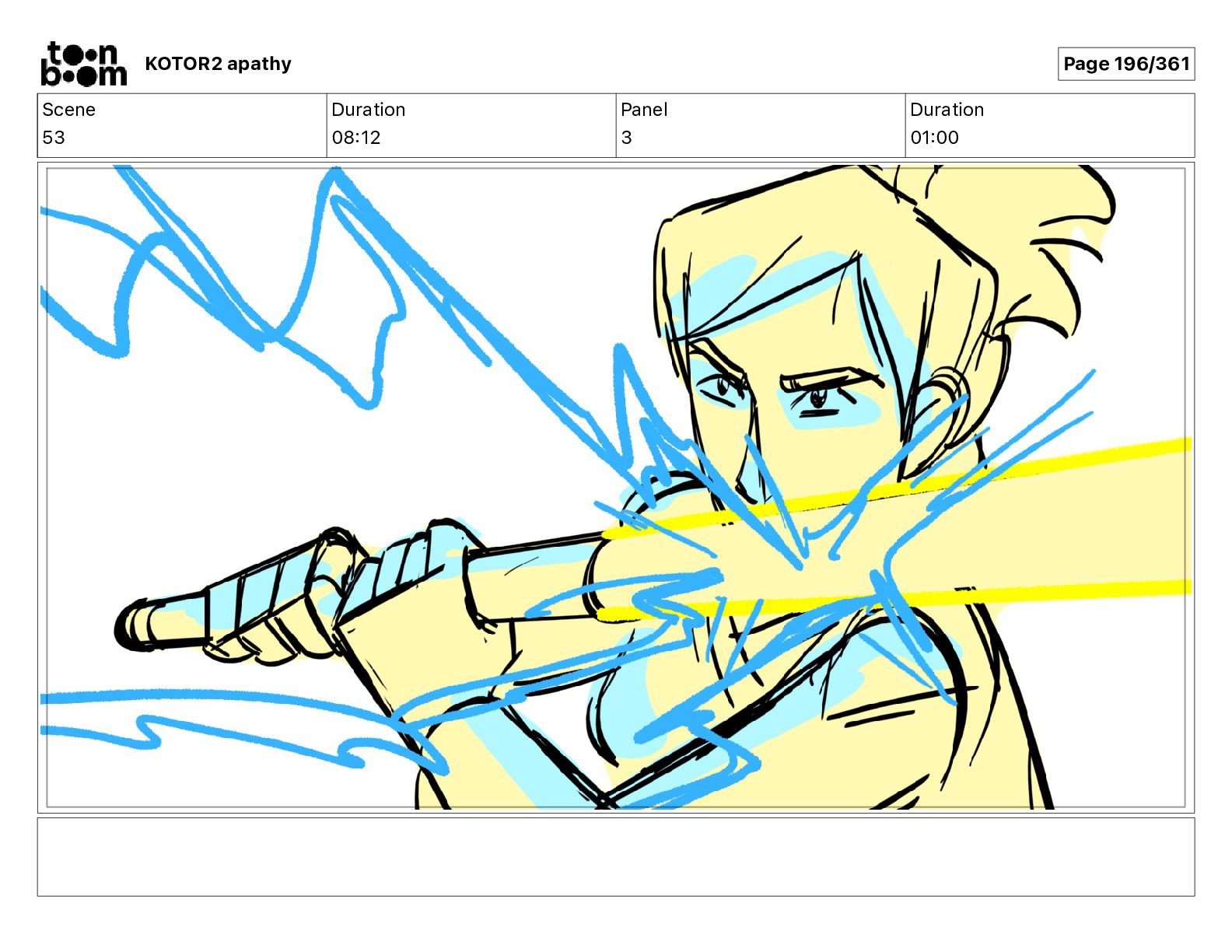Click the "KOTOR2 apathy" project title
Viewport: 1232px width, 952px height.
(x=218, y=64)
